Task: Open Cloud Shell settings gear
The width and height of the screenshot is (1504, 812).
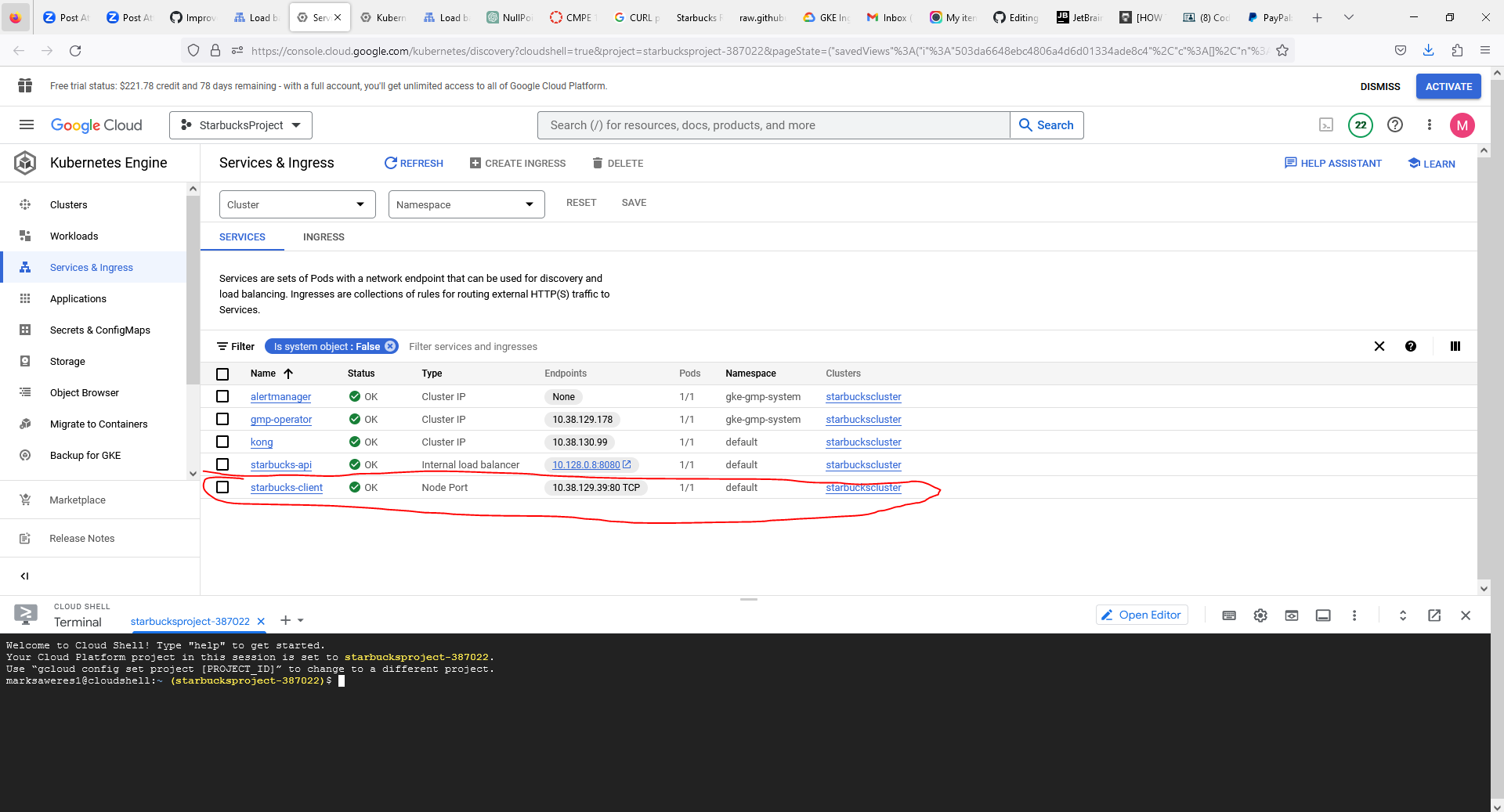Action: (1260, 615)
